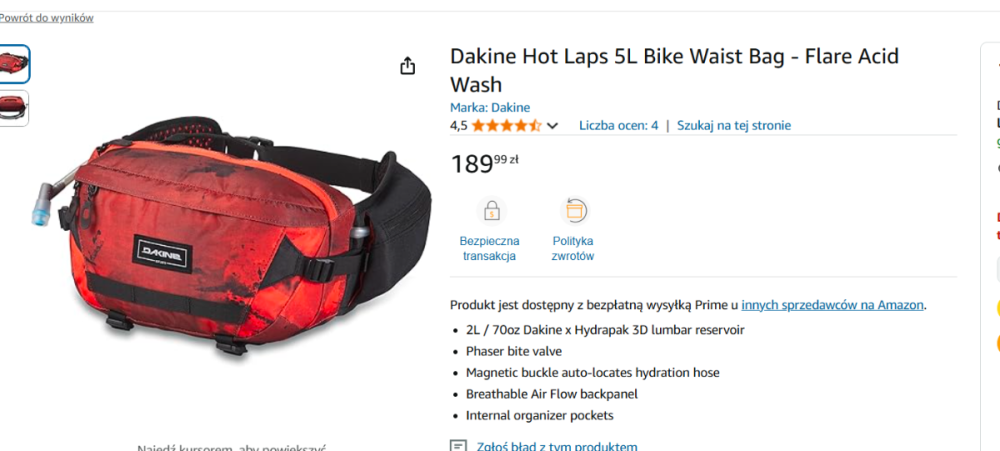Click the share icon above product image
The image size is (1000, 451).
[x=408, y=66]
